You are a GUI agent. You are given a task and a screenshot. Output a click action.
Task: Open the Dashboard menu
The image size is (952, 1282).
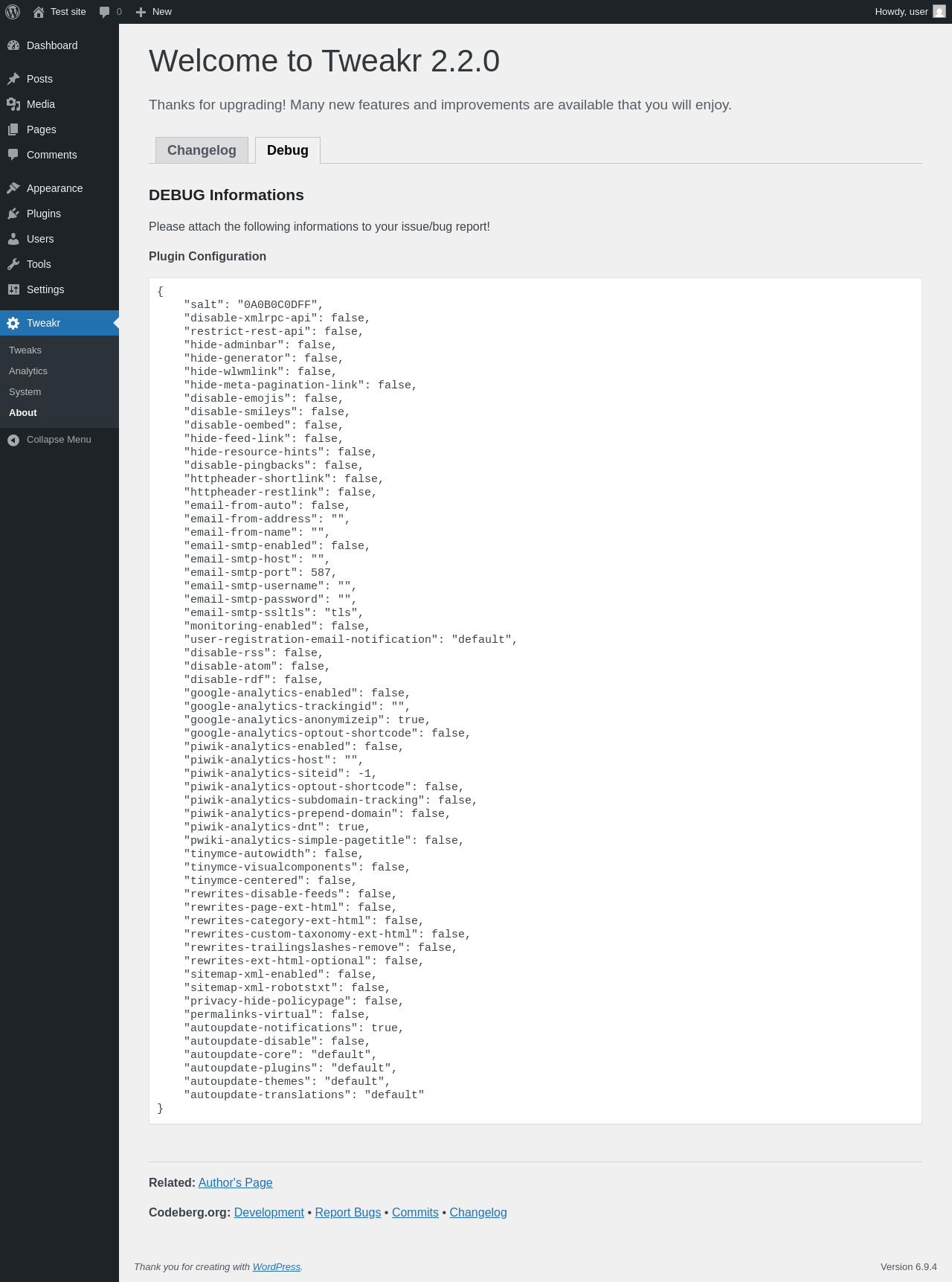(52, 45)
